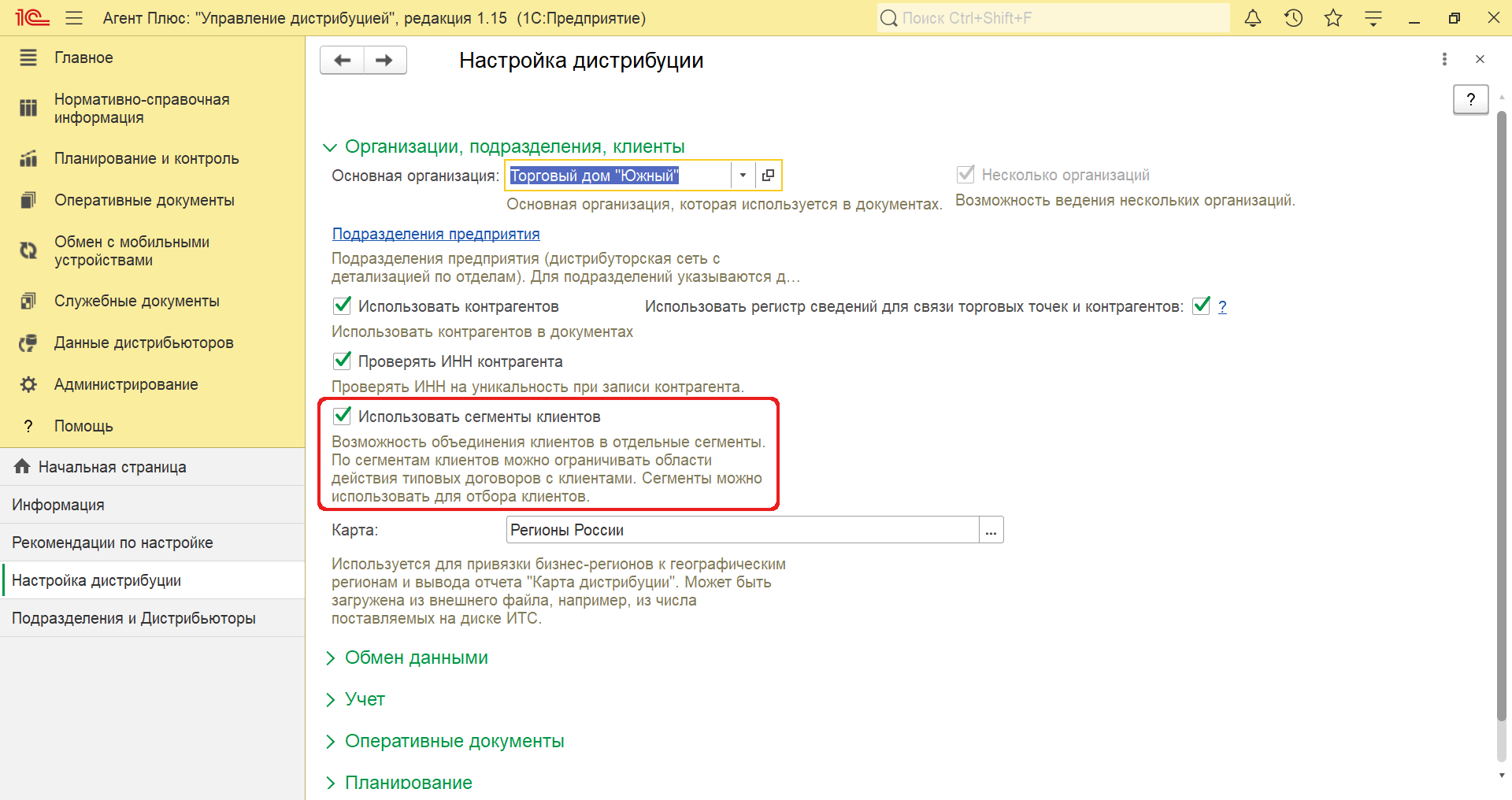1512x800 pixels.
Task: Expand Оперативные документы settings section
Action: coord(445,741)
